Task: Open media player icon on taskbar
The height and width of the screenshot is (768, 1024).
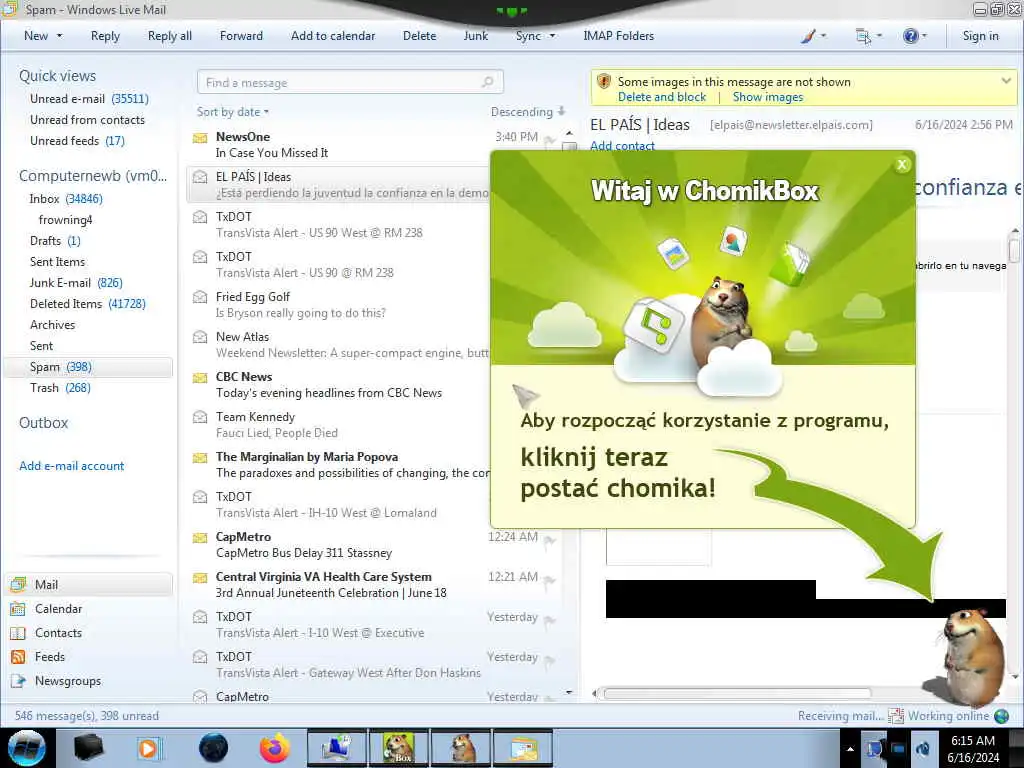Action: pyautogui.click(x=148, y=748)
